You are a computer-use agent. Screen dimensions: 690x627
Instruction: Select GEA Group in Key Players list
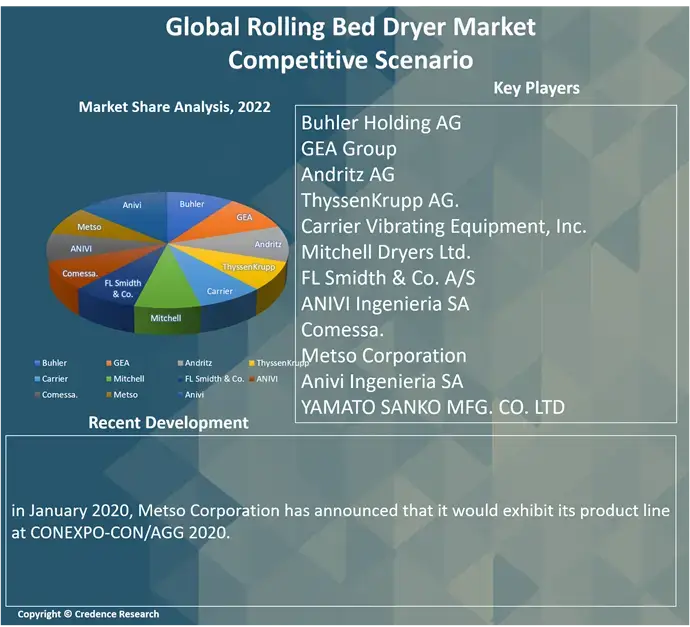click(349, 149)
